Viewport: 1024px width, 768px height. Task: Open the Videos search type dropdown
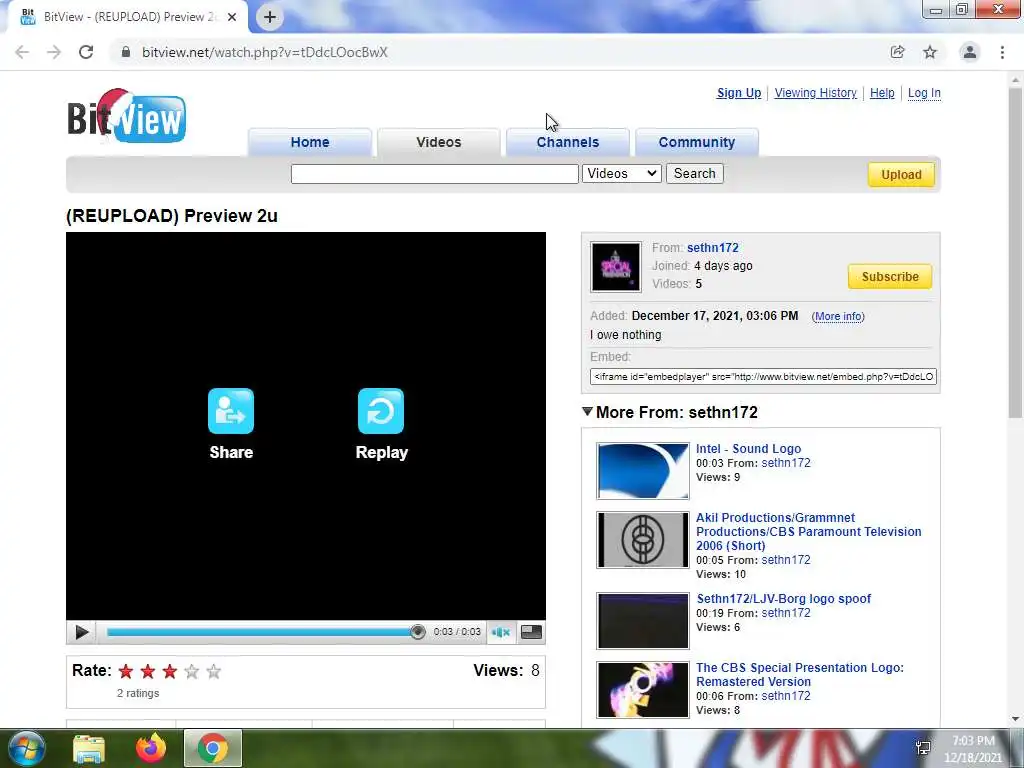tap(622, 174)
